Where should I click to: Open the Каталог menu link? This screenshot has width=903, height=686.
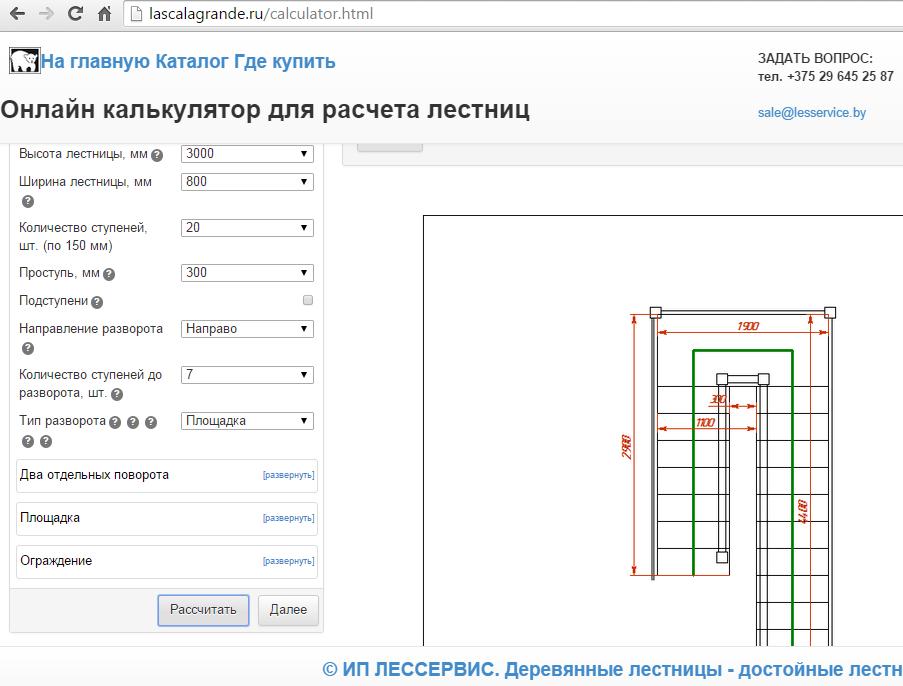(x=192, y=61)
